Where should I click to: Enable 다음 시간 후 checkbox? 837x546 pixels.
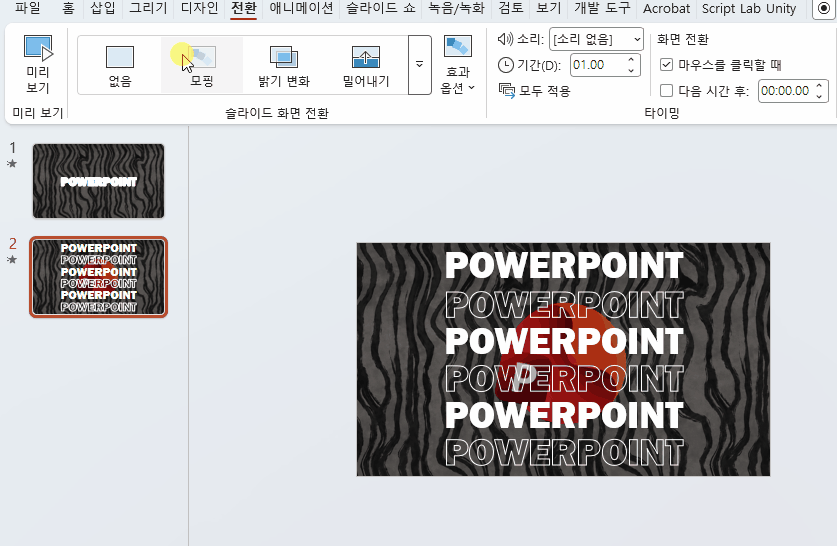point(666,91)
